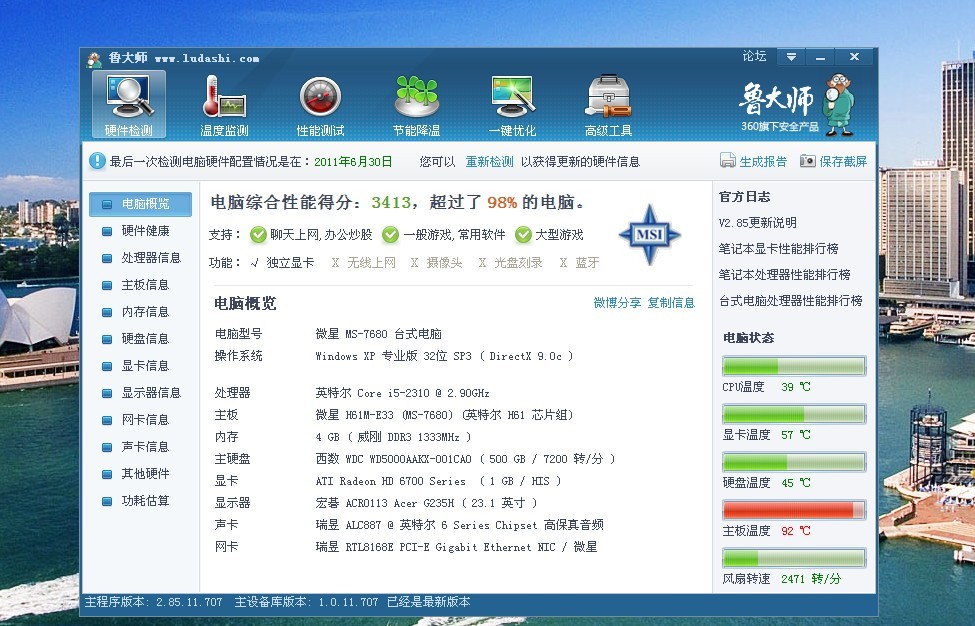Click 保存截屏 to save a screenshot
The height and width of the screenshot is (626, 975).
(833, 162)
